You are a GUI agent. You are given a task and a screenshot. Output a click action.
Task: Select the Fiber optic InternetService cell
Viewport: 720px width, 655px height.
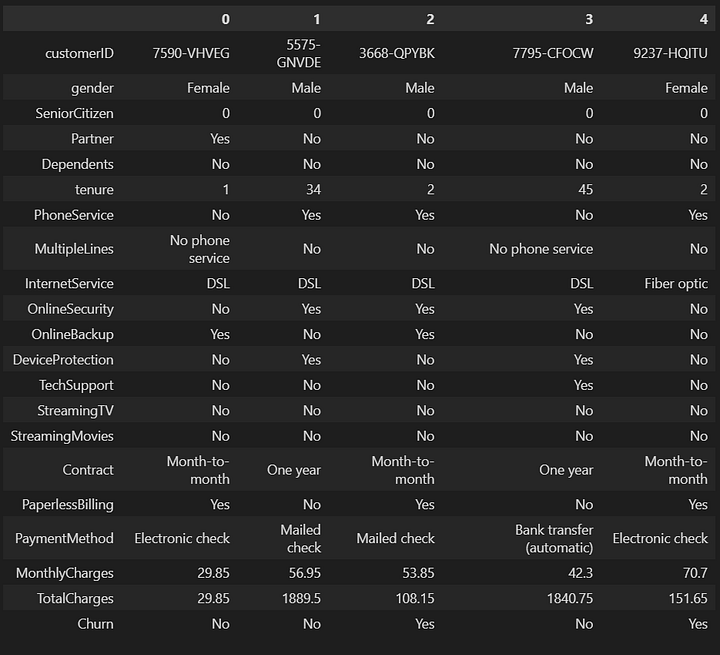(x=676, y=284)
